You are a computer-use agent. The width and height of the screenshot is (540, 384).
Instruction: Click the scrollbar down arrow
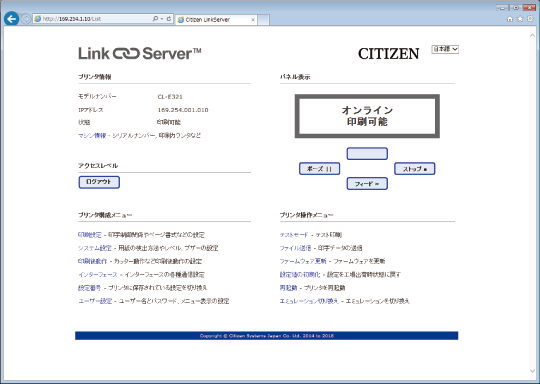(532, 371)
